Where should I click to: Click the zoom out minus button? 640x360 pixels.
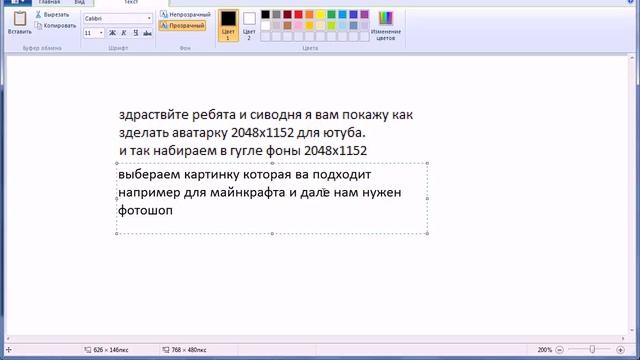point(560,350)
